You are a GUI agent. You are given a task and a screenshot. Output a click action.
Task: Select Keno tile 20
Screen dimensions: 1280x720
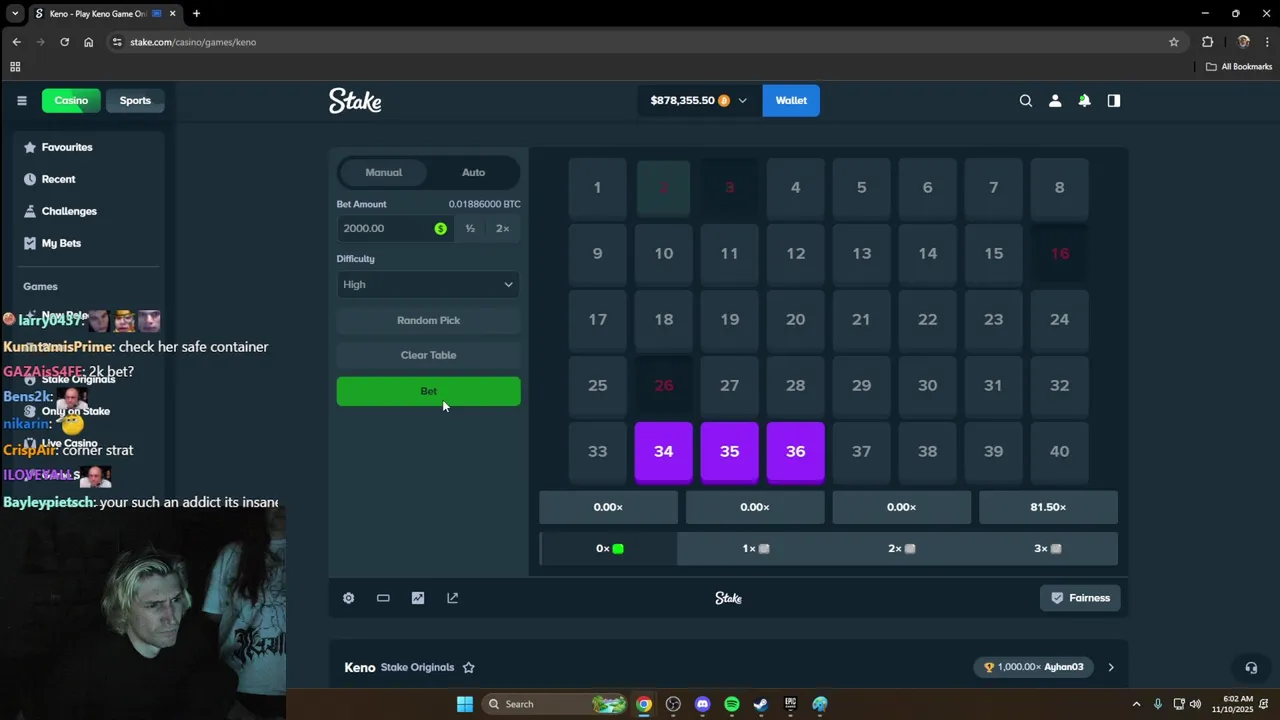796,320
